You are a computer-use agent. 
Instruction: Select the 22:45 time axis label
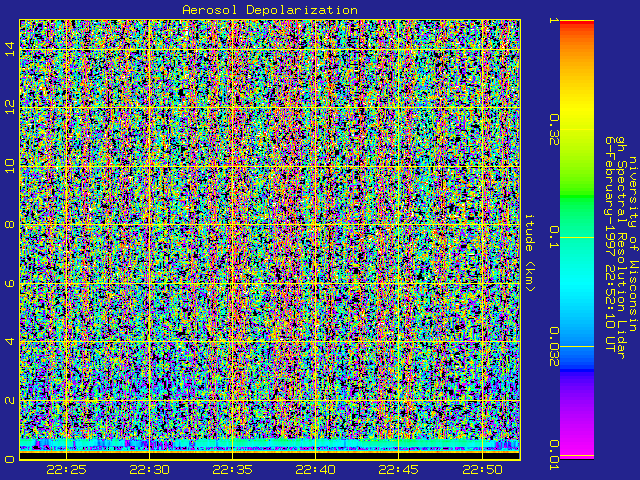point(398,470)
